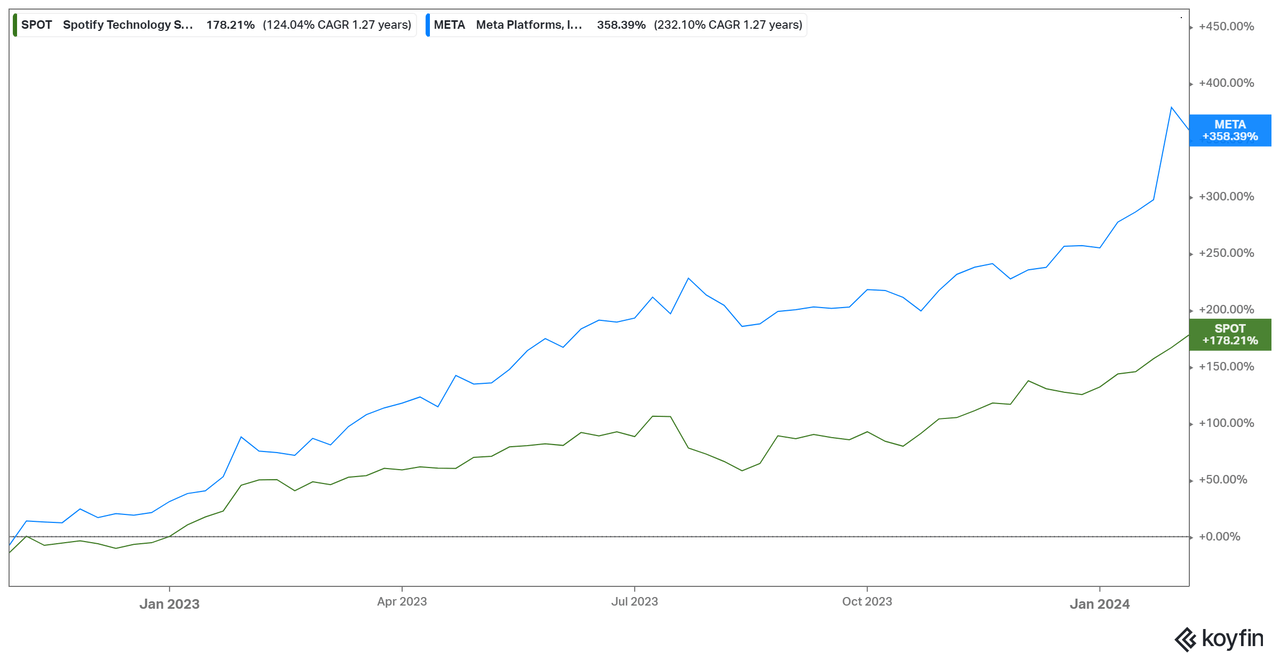
Task: Click the blue META +358.39% price tag
Action: [1230, 130]
